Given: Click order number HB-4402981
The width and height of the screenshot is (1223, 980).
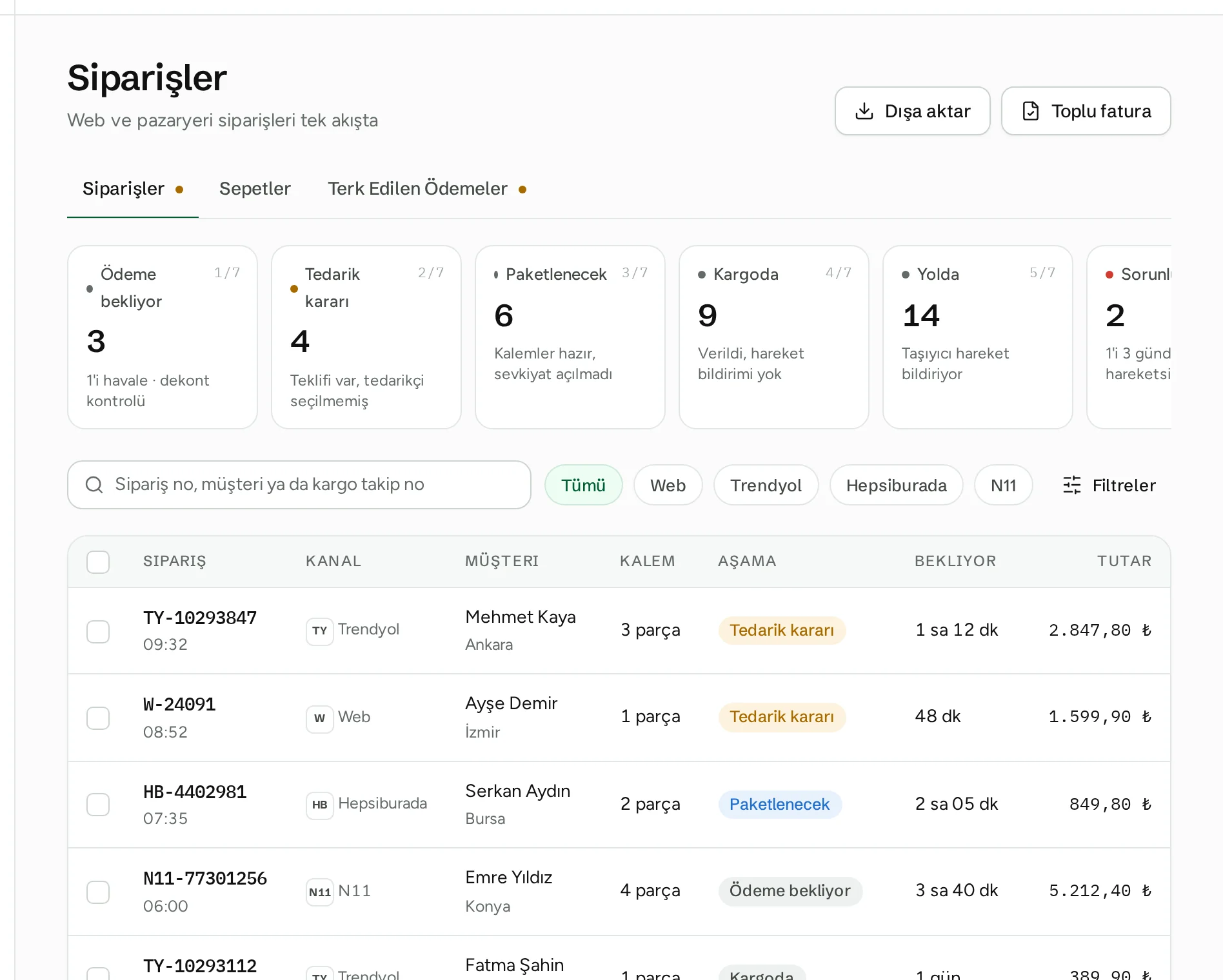Looking at the screenshot, I should click(x=195, y=792).
